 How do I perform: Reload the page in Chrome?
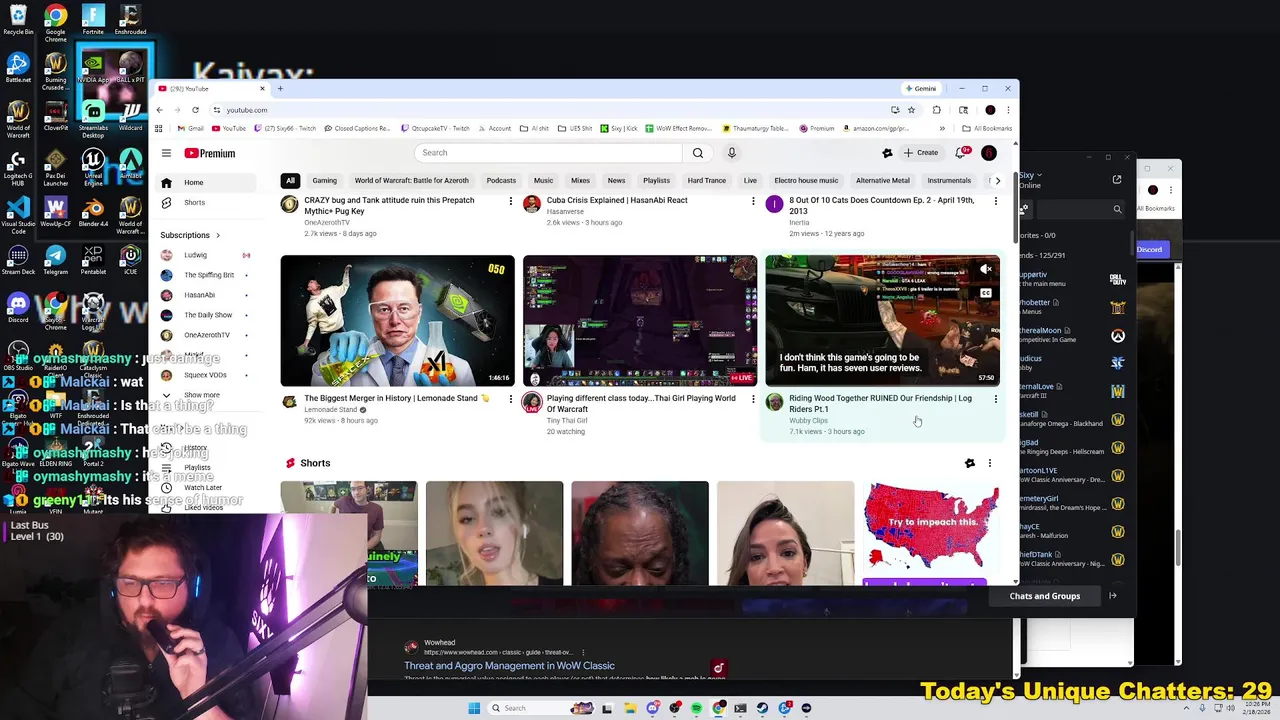point(195,110)
